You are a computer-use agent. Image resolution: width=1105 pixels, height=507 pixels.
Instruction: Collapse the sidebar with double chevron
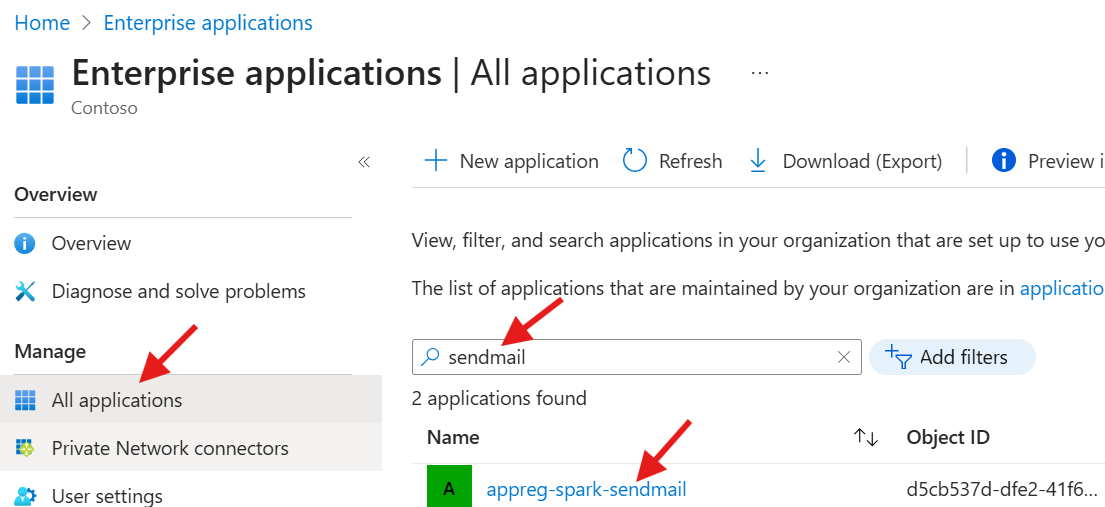click(364, 162)
